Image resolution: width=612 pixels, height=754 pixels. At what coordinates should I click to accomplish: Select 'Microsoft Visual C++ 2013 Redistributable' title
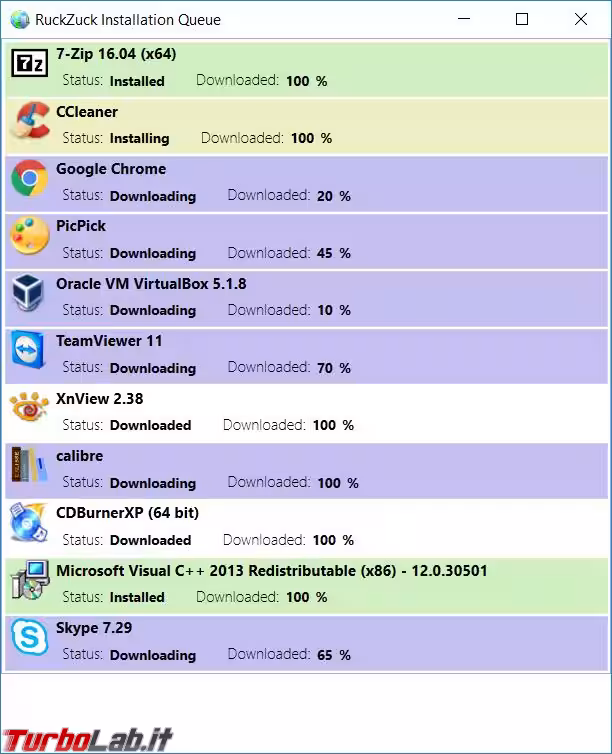[x=272, y=571]
